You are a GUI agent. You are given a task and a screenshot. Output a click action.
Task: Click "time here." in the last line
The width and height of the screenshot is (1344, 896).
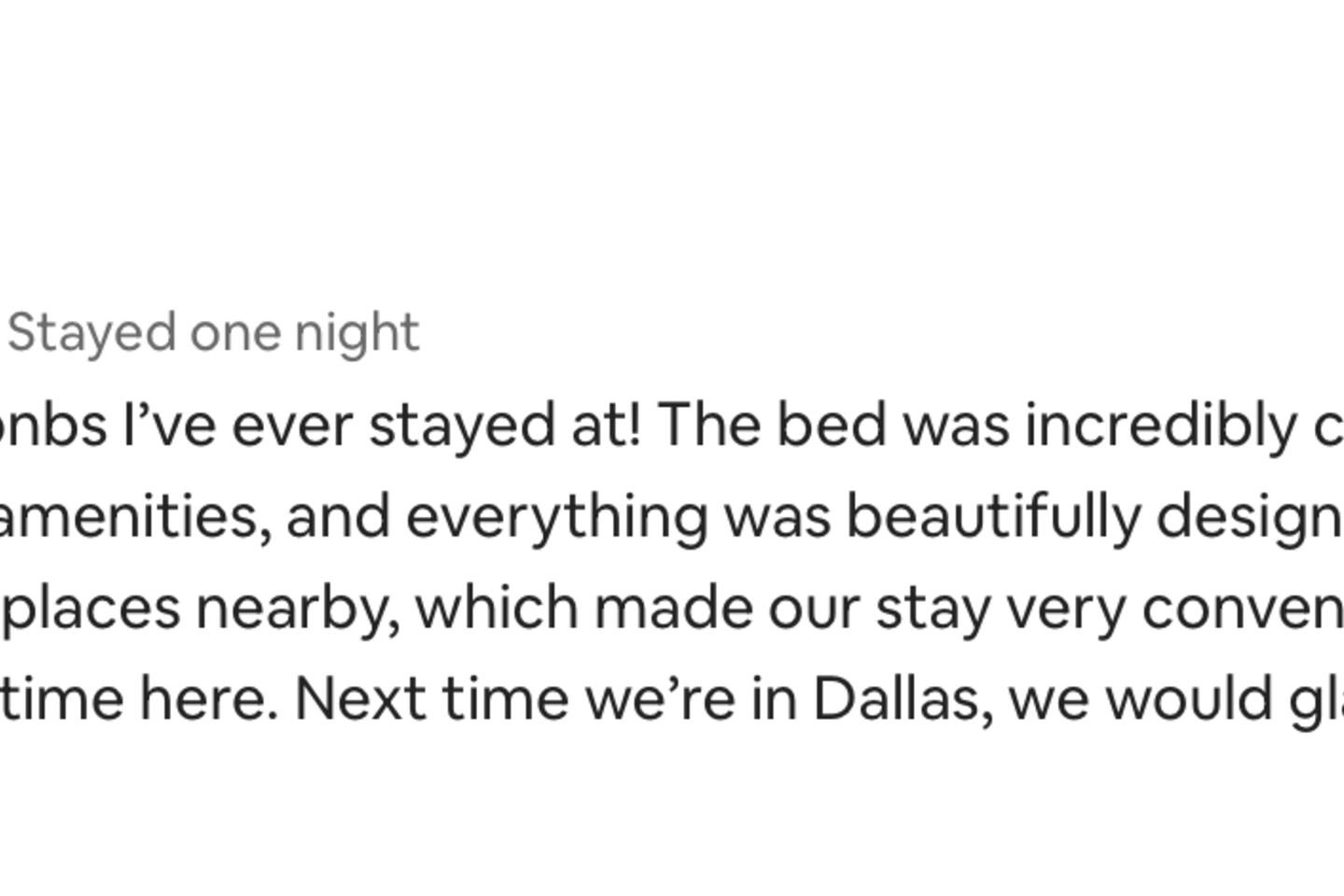(139, 699)
